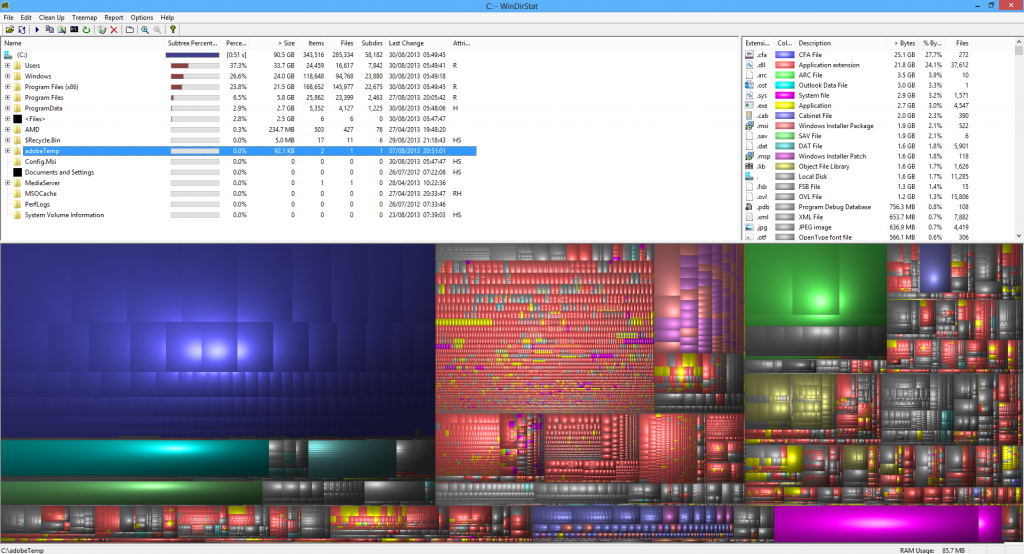The image size is (1024, 554).
Task: Select the PerfLogs folder row
Action: tap(238, 204)
